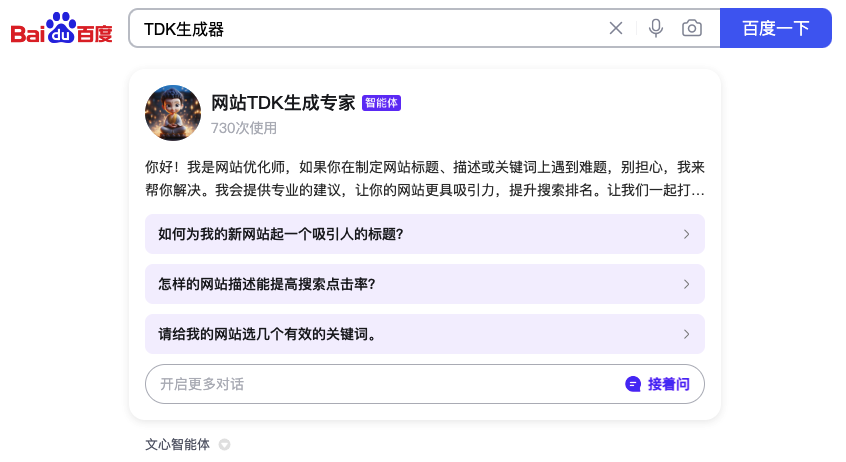Click the purple 智能体 badge
The width and height of the screenshot is (846, 462).
[x=381, y=103]
